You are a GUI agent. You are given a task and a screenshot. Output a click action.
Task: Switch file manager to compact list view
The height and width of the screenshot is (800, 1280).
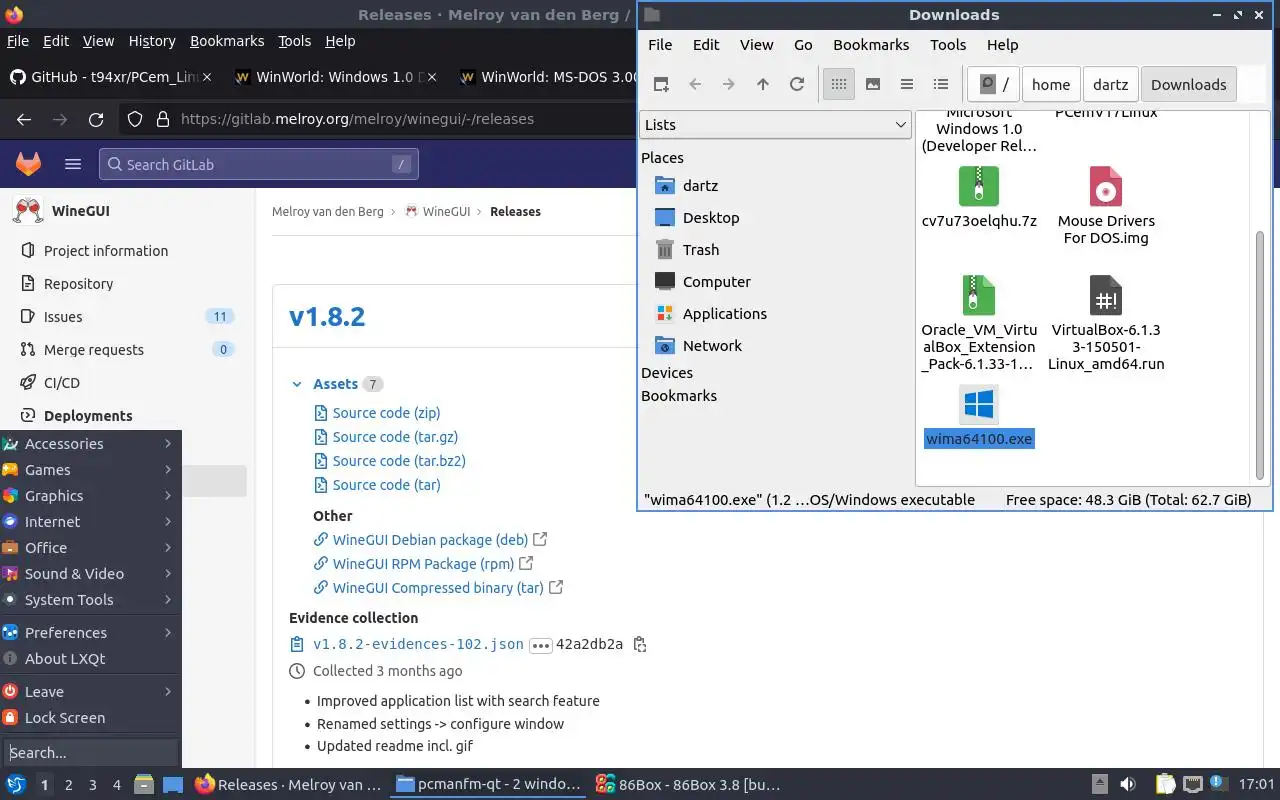point(907,84)
